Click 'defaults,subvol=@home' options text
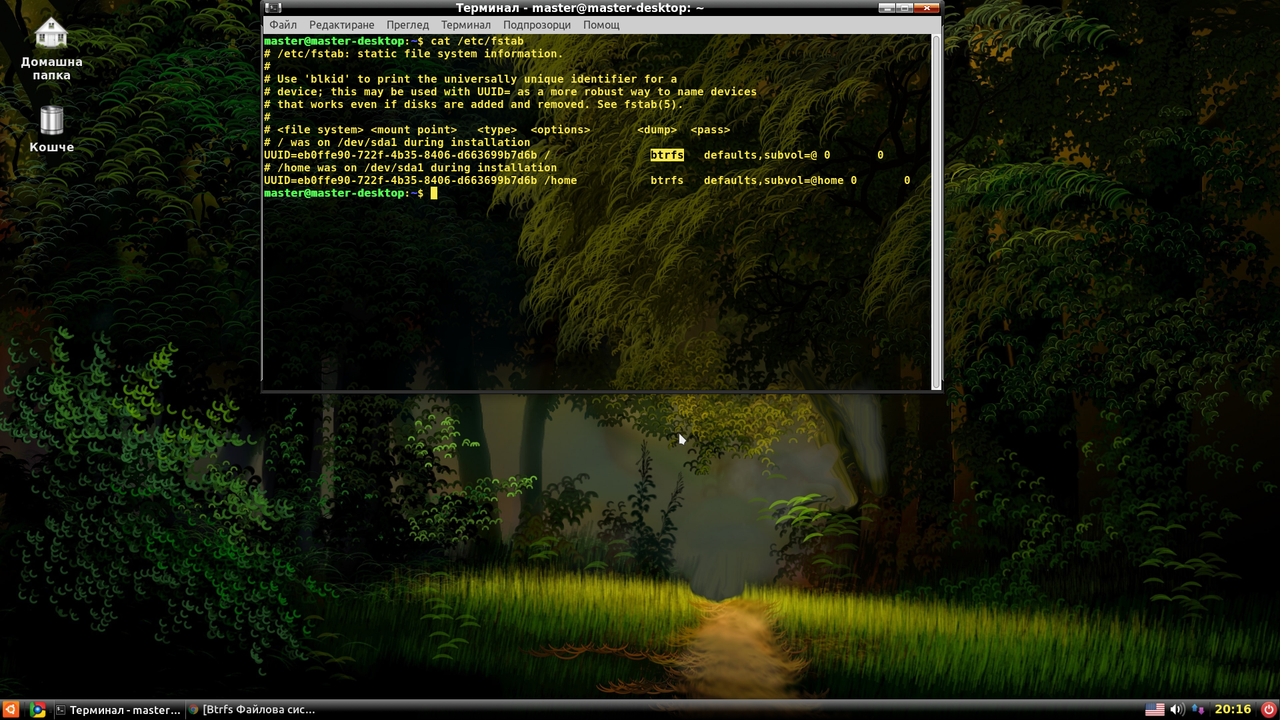Screen dimensions: 1280x720 [x=774, y=180]
